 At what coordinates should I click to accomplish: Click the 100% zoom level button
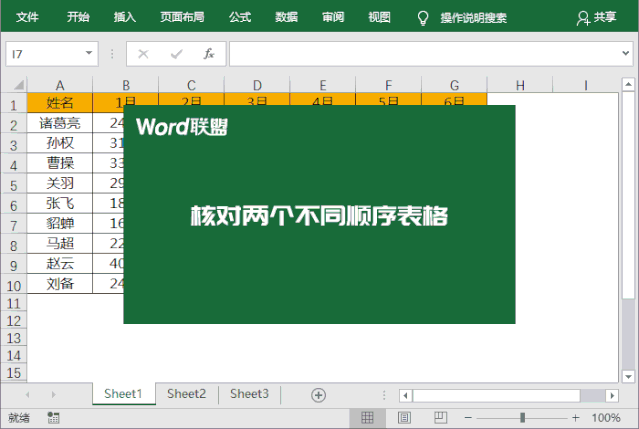pyautogui.click(x=606, y=418)
